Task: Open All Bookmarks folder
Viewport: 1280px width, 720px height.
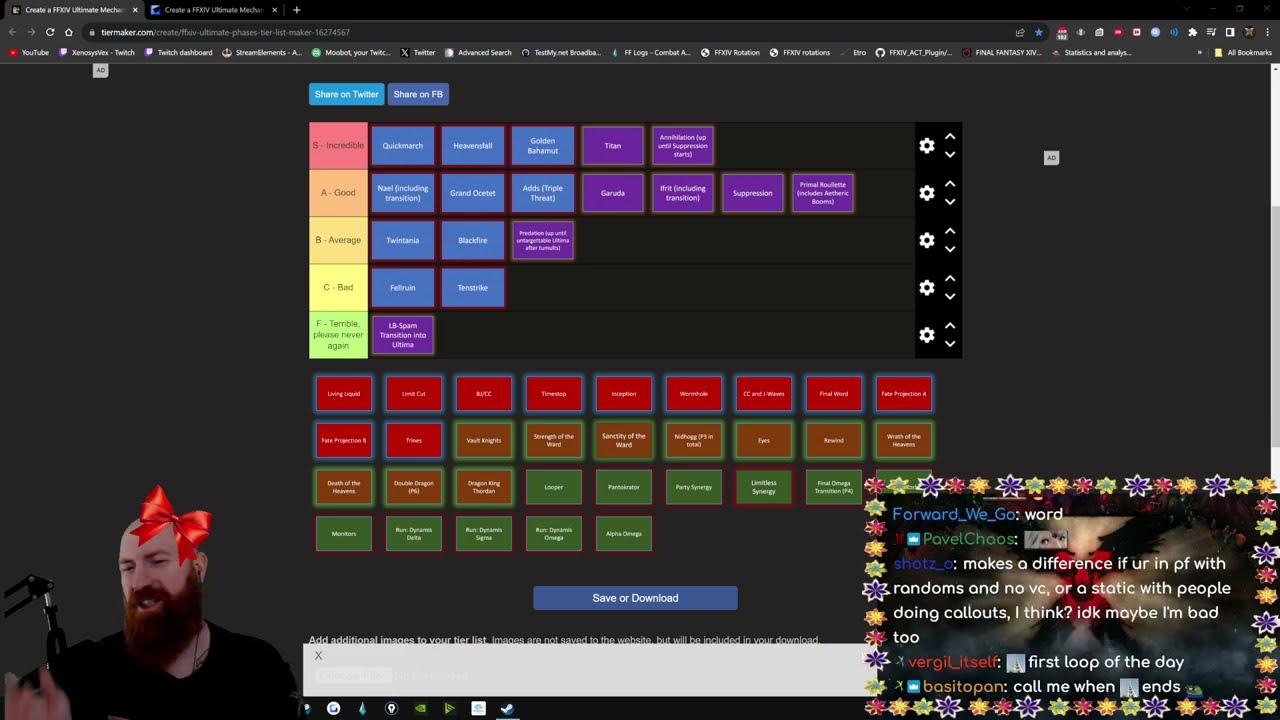Action: (1243, 52)
